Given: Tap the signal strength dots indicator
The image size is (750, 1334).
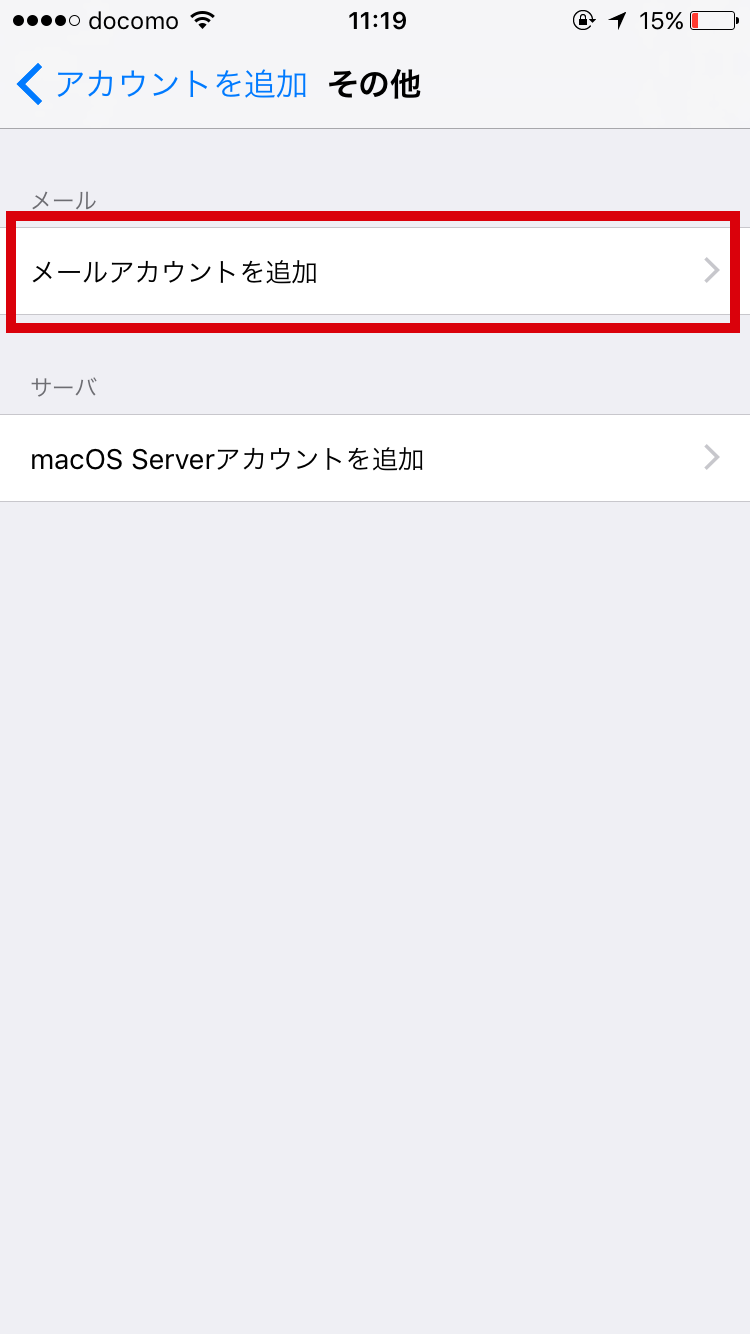Looking at the screenshot, I should pos(47,21).
